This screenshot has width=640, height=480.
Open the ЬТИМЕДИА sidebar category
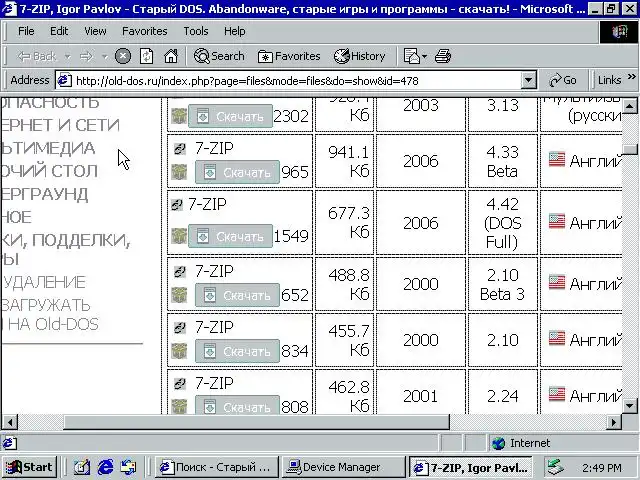pyautogui.click(x=48, y=148)
